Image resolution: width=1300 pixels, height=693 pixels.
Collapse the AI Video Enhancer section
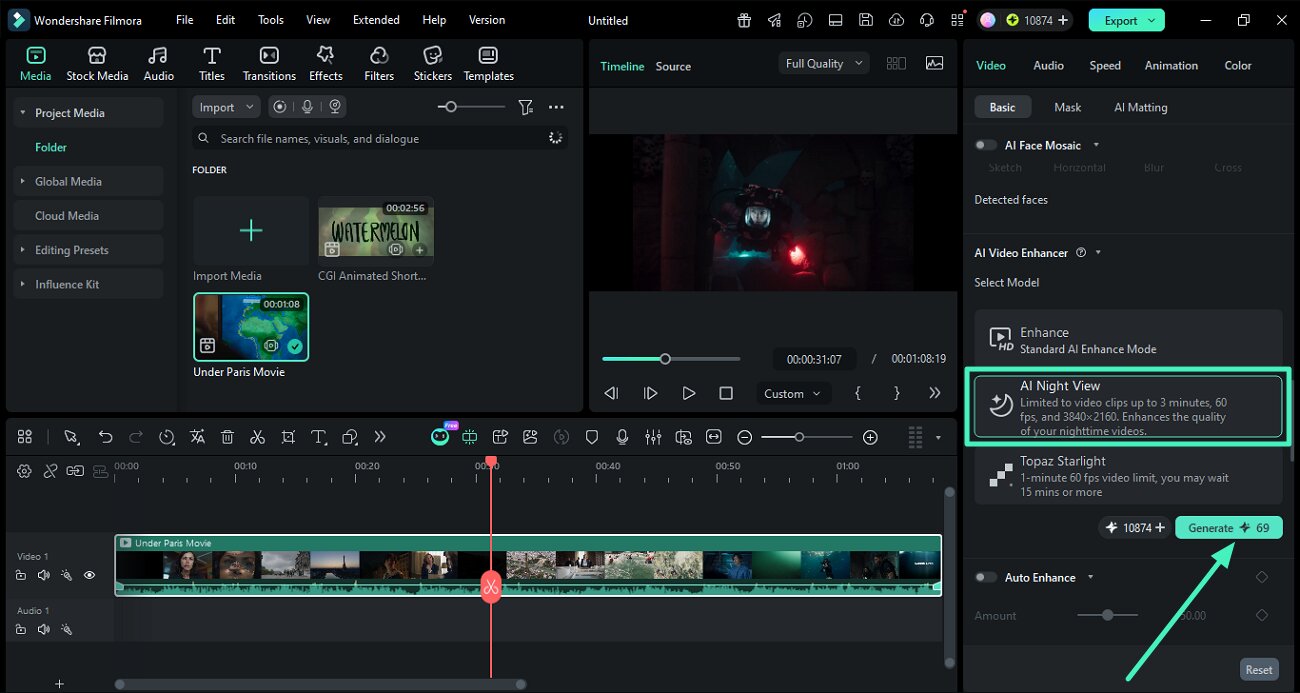pos(1098,253)
